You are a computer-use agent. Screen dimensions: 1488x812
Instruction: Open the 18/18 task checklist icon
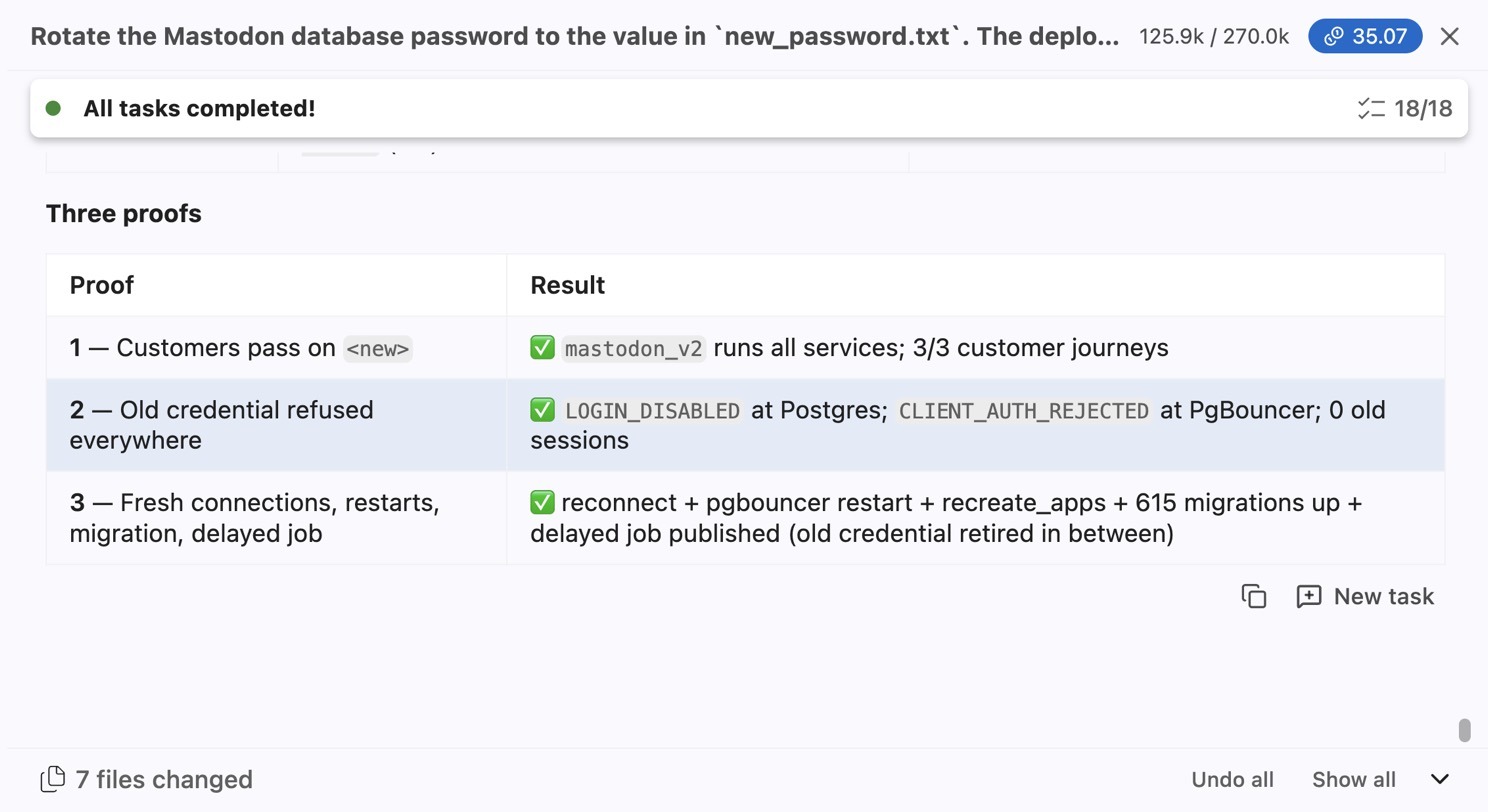coord(1371,108)
